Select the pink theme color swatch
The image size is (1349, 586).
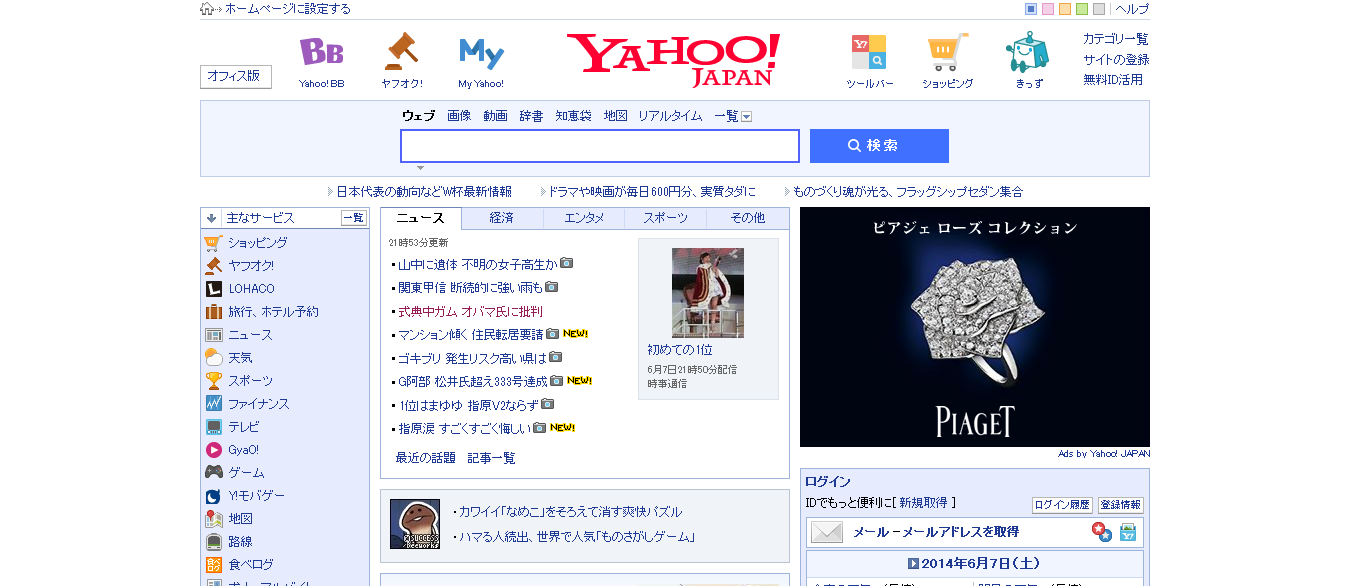1048,9
